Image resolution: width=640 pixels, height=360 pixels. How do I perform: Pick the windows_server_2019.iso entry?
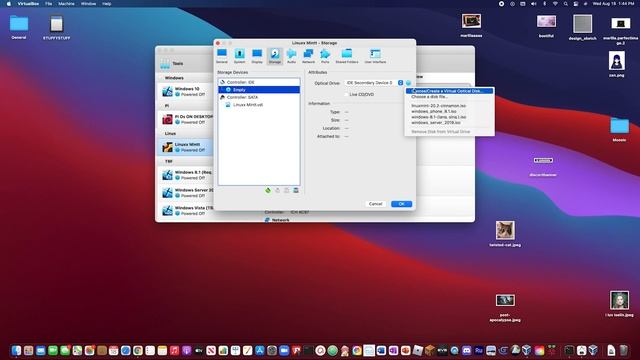click(x=449, y=122)
